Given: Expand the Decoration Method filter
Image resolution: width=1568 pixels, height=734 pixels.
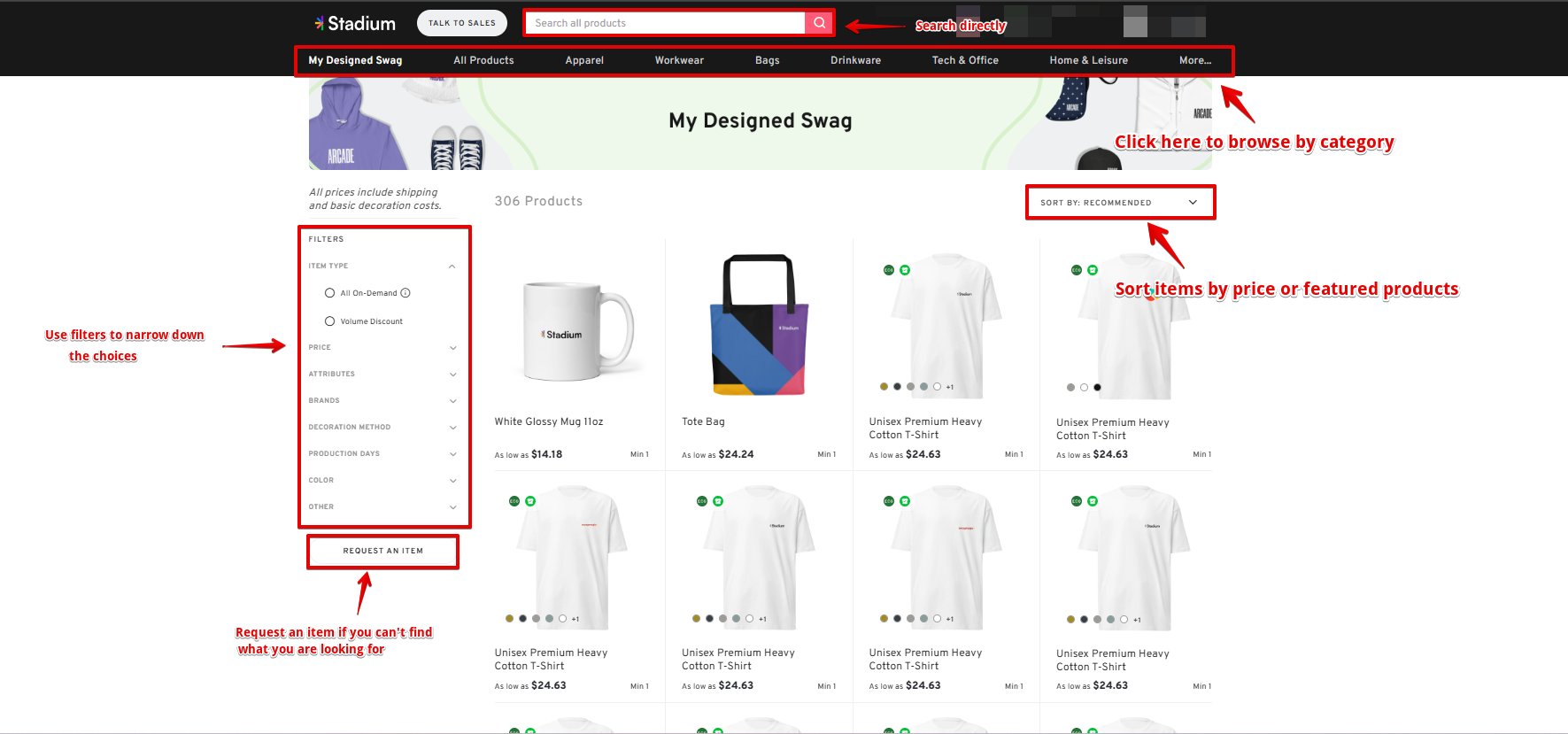Looking at the screenshot, I should click(x=452, y=428).
